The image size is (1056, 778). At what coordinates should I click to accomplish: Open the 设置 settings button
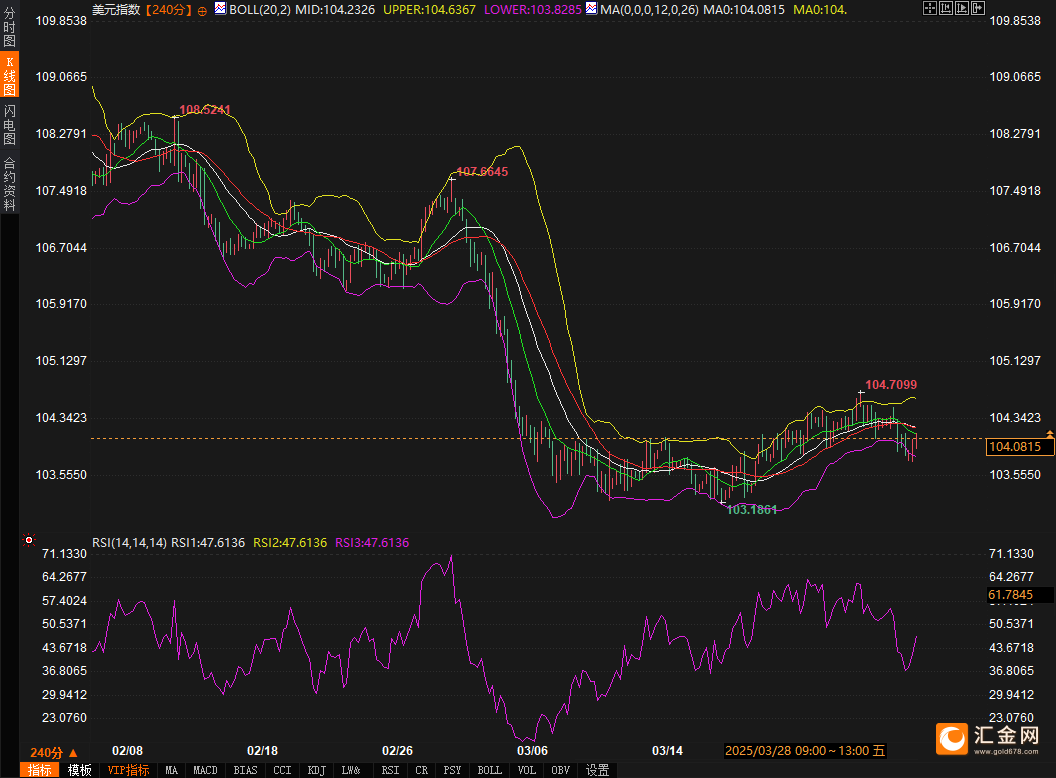click(597, 770)
